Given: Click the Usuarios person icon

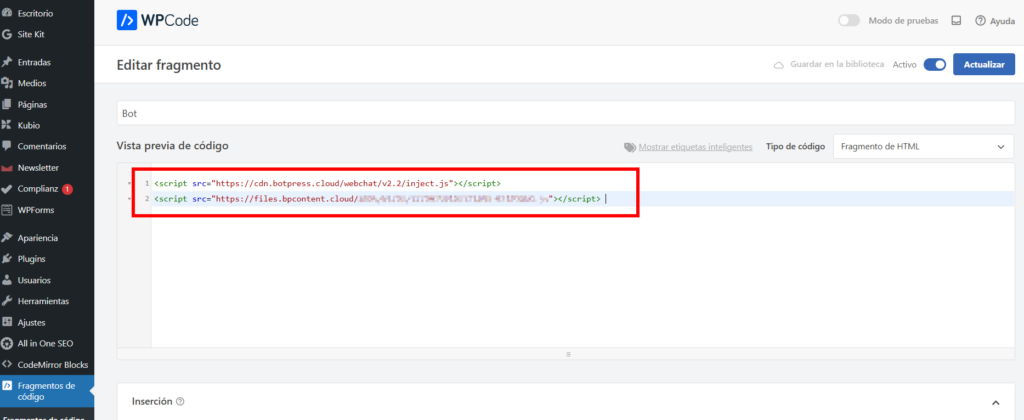Looking at the screenshot, I should (x=7, y=280).
